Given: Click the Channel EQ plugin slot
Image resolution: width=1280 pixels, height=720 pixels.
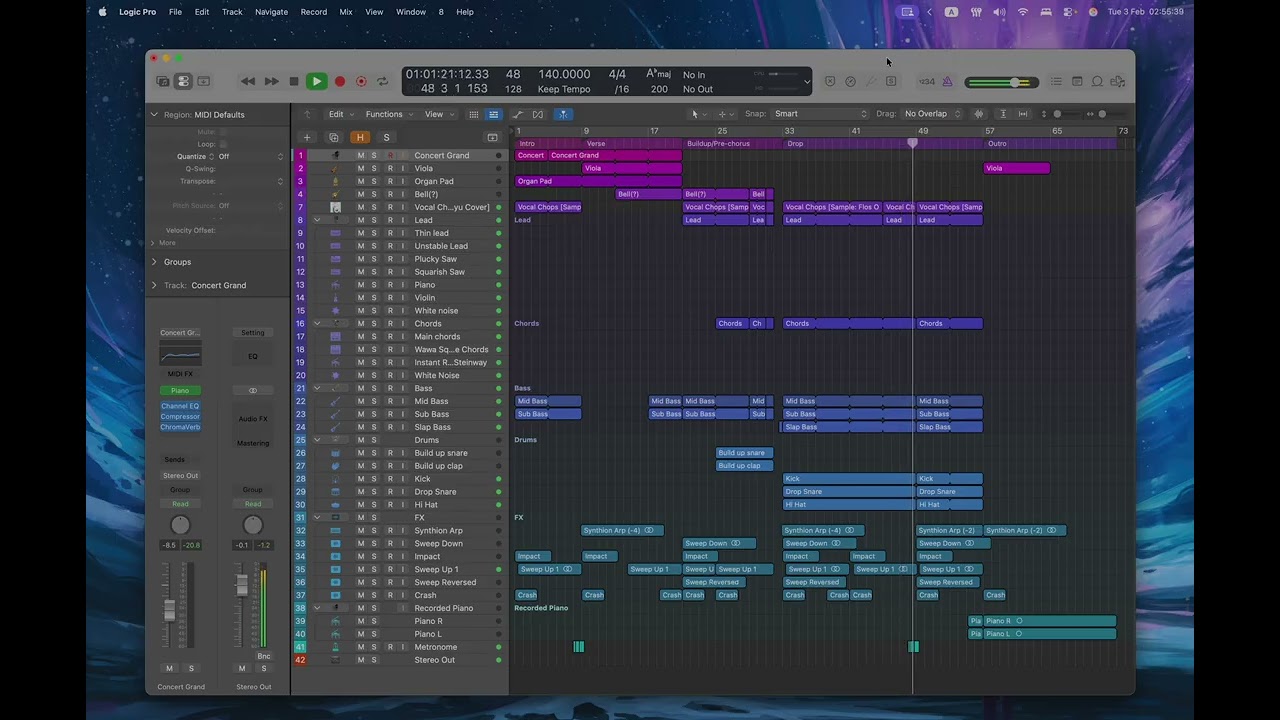Looking at the screenshot, I should click(x=180, y=406).
